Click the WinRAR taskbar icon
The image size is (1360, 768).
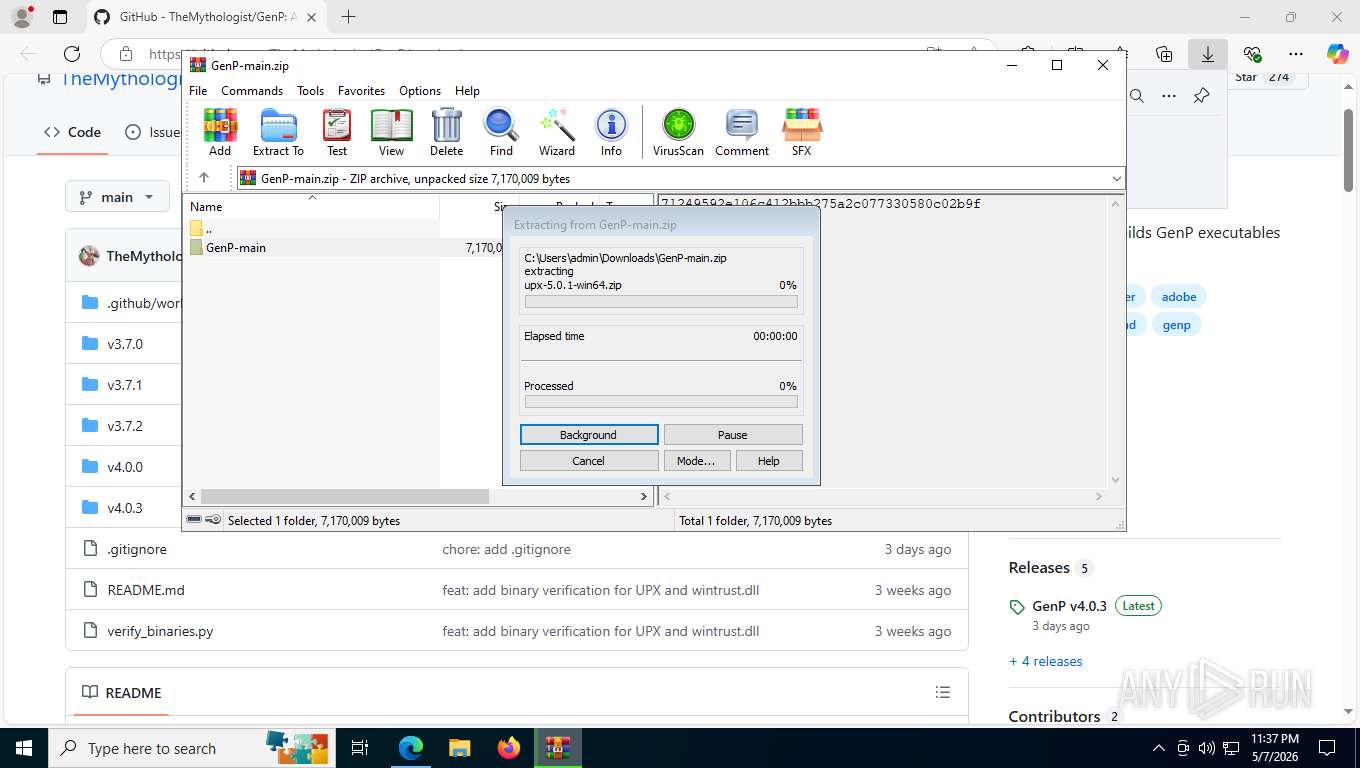[557, 748]
